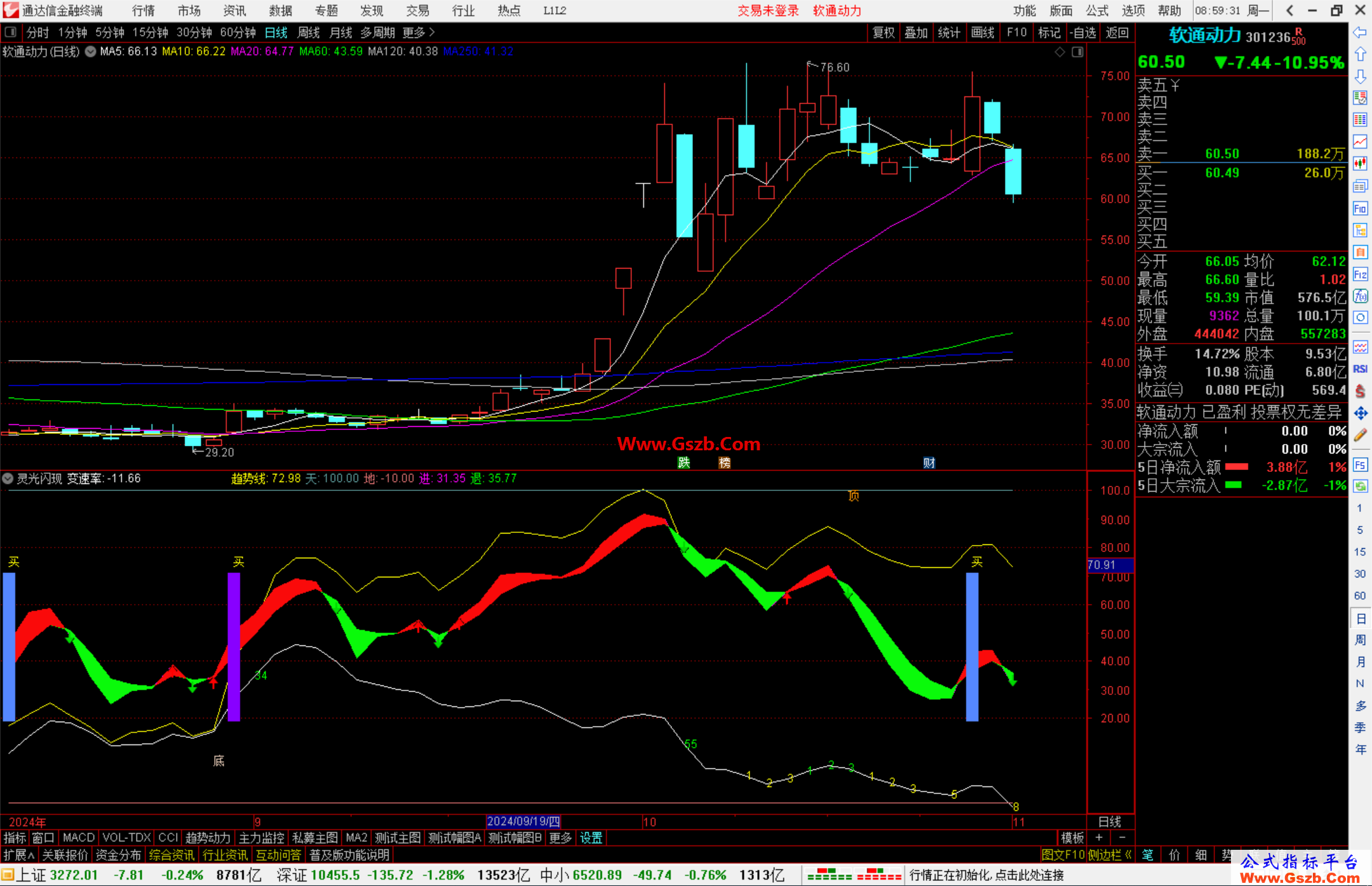Toggle the panel layout square icon top-left
1372x886 pixels.
click(x=10, y=32)
